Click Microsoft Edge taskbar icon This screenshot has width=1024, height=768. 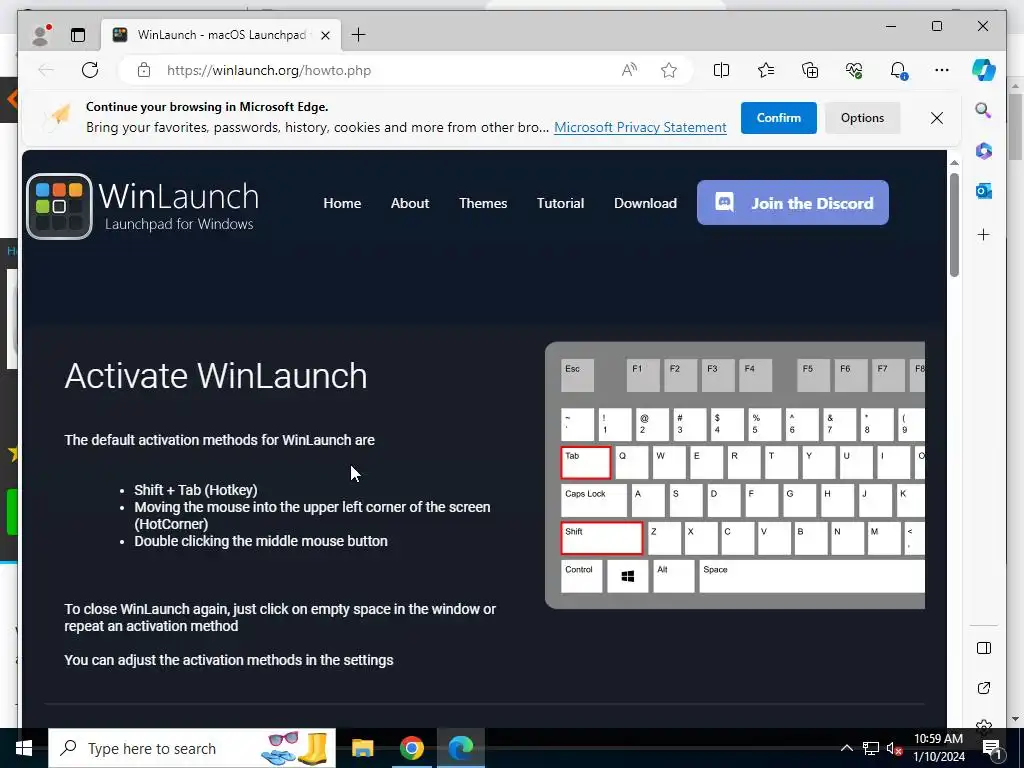pyautogui.click(x=460, y=748)
